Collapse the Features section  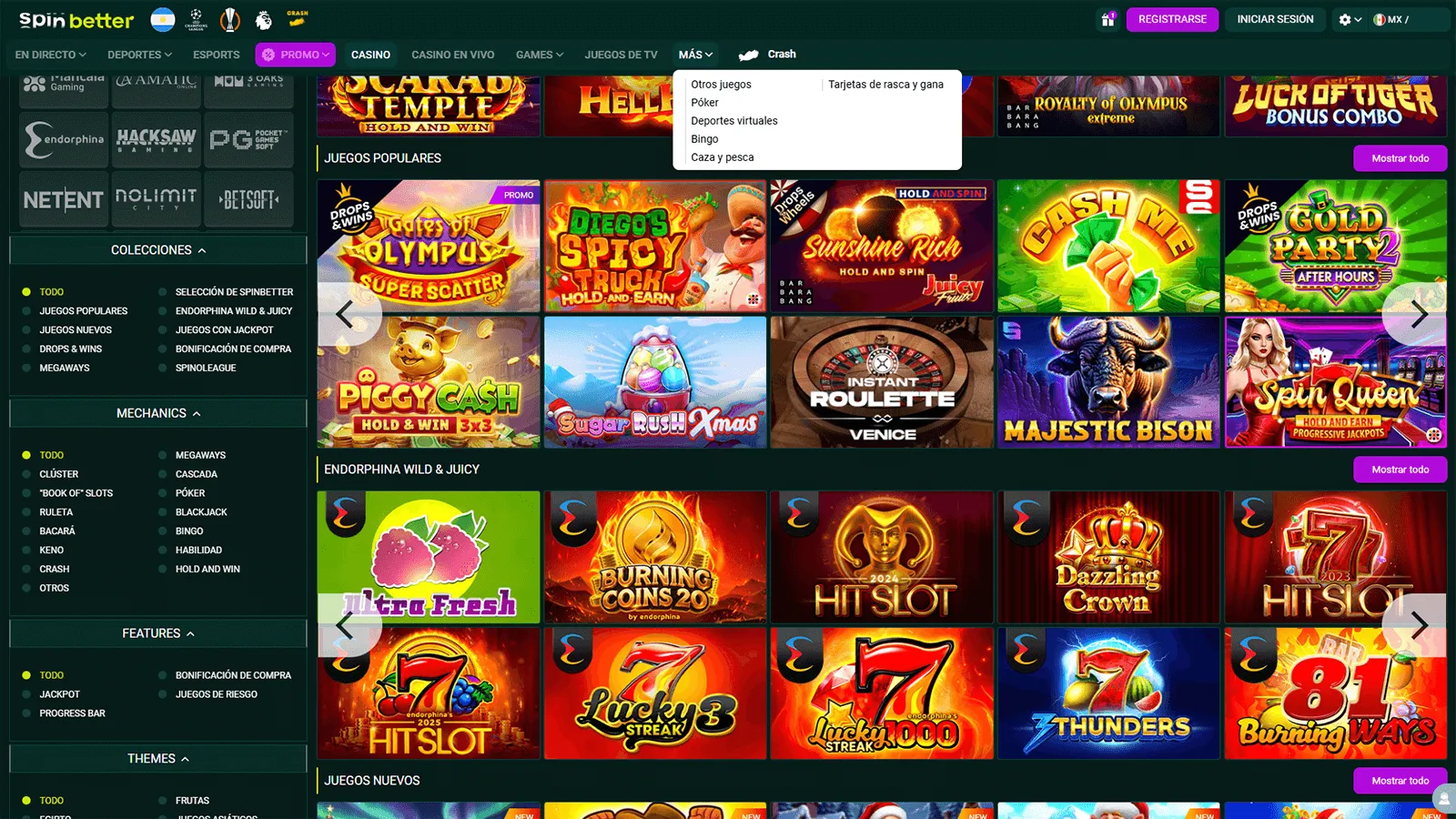(158, 633)
